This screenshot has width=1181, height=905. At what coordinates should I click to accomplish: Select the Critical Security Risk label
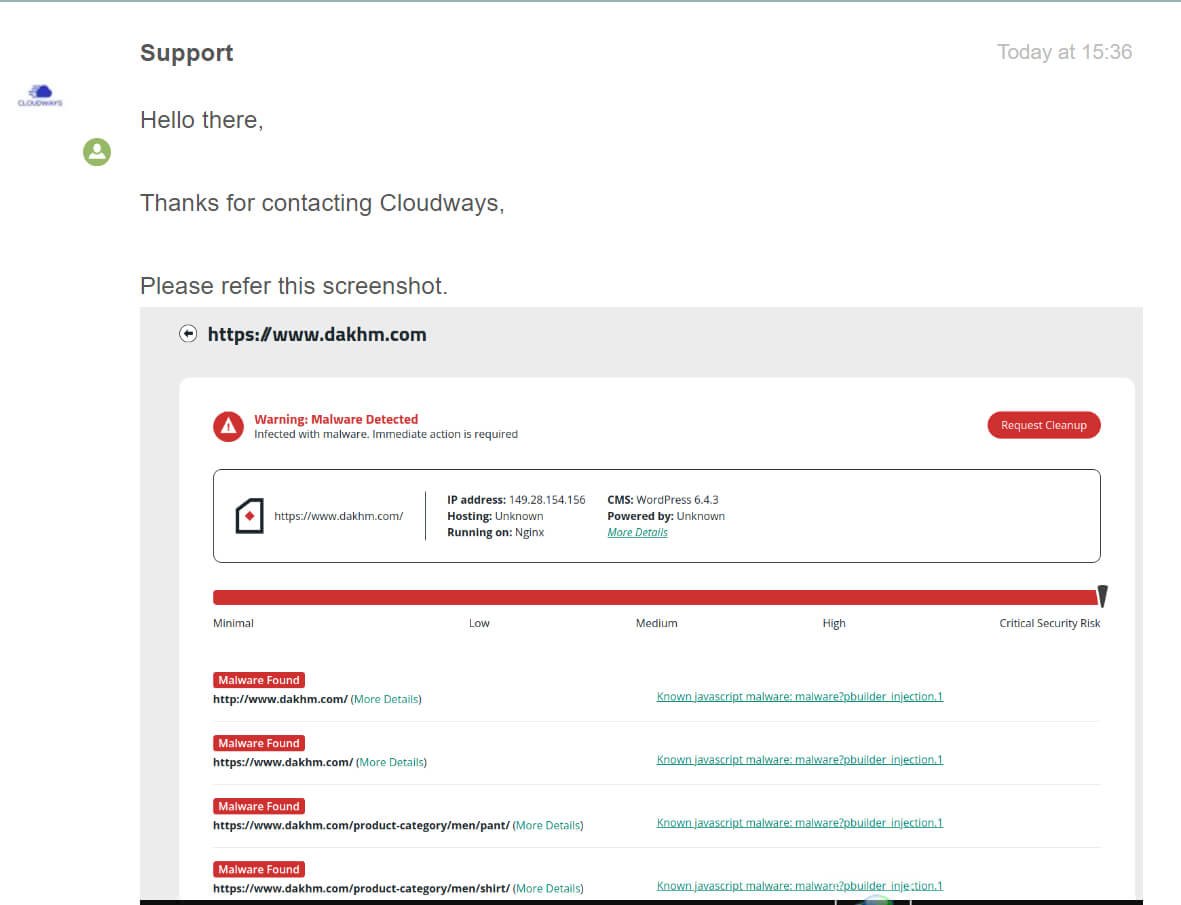pyautogui.click(x=1049, y=622)
